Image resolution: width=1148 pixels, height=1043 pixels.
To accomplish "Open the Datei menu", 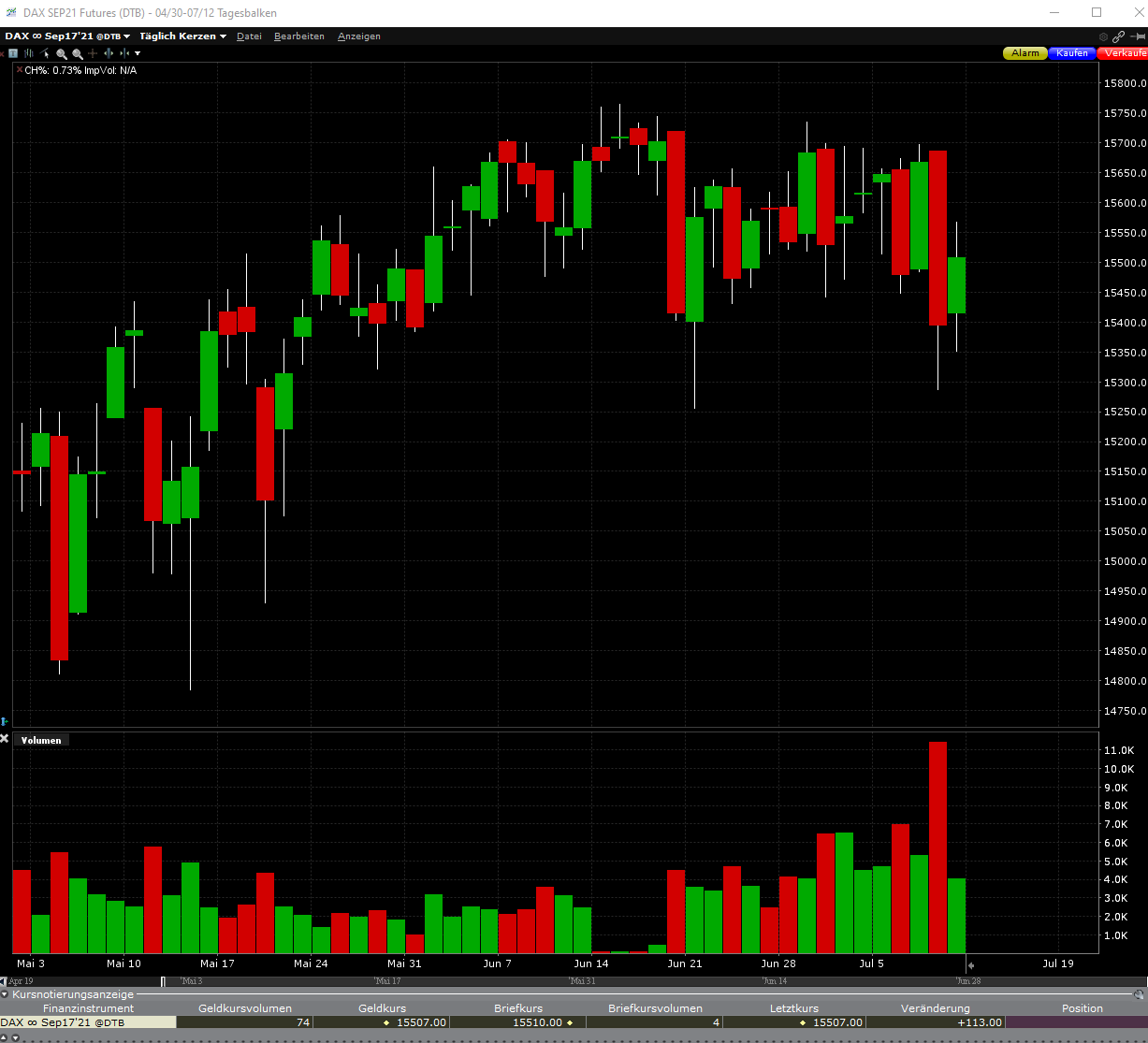I will 249,36.
